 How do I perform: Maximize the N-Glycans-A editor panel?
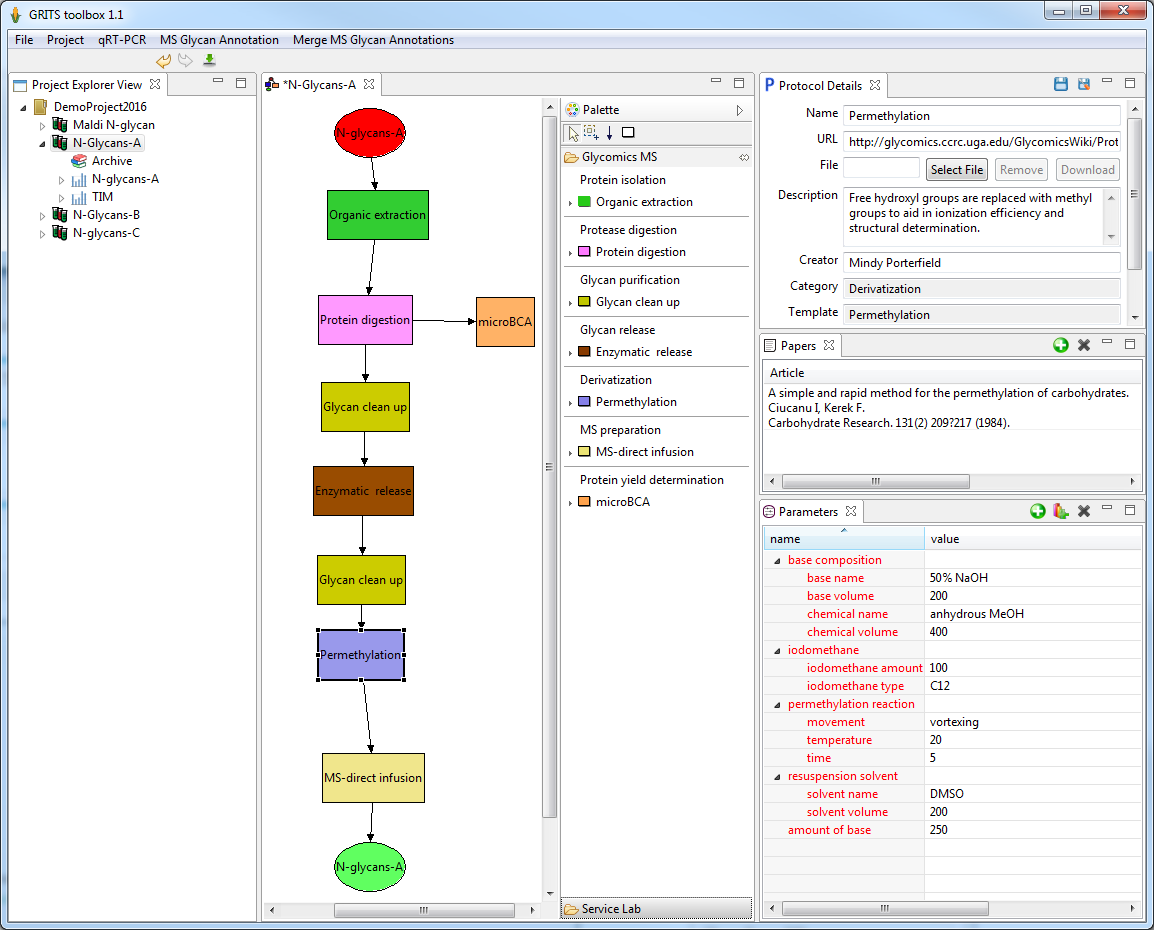pyautogui.click(x=739, y=82)
